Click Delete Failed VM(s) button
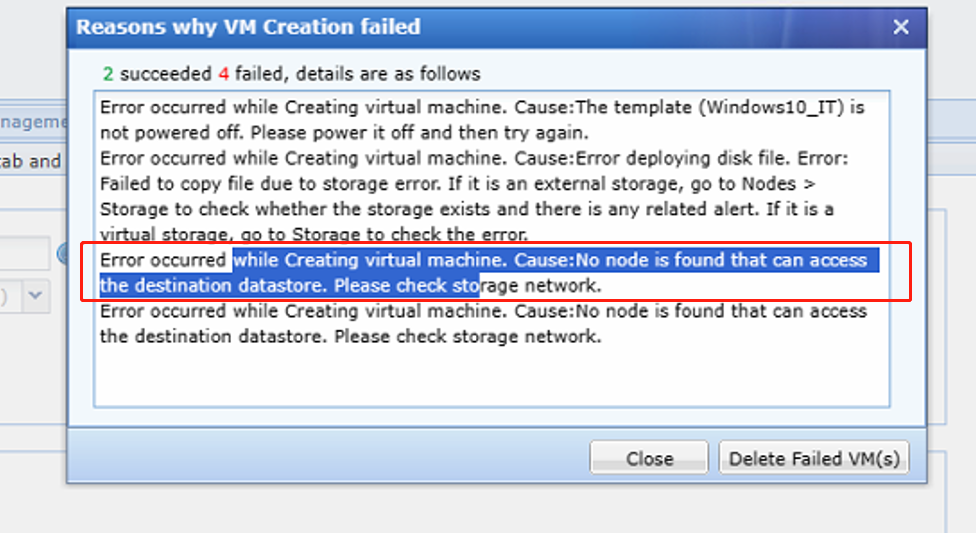 coord(814,459)
